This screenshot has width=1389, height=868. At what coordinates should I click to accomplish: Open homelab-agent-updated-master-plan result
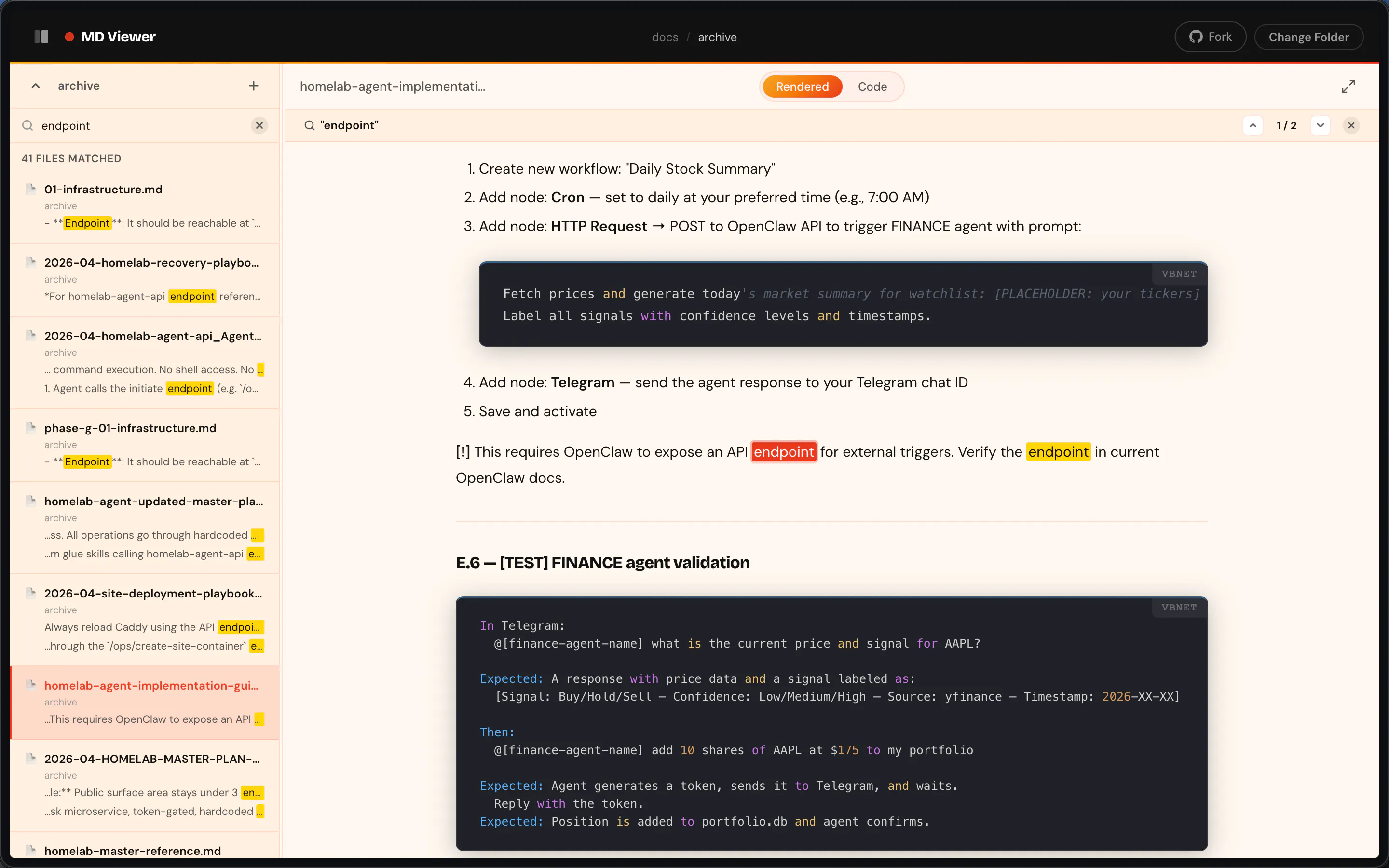(145, 528)
